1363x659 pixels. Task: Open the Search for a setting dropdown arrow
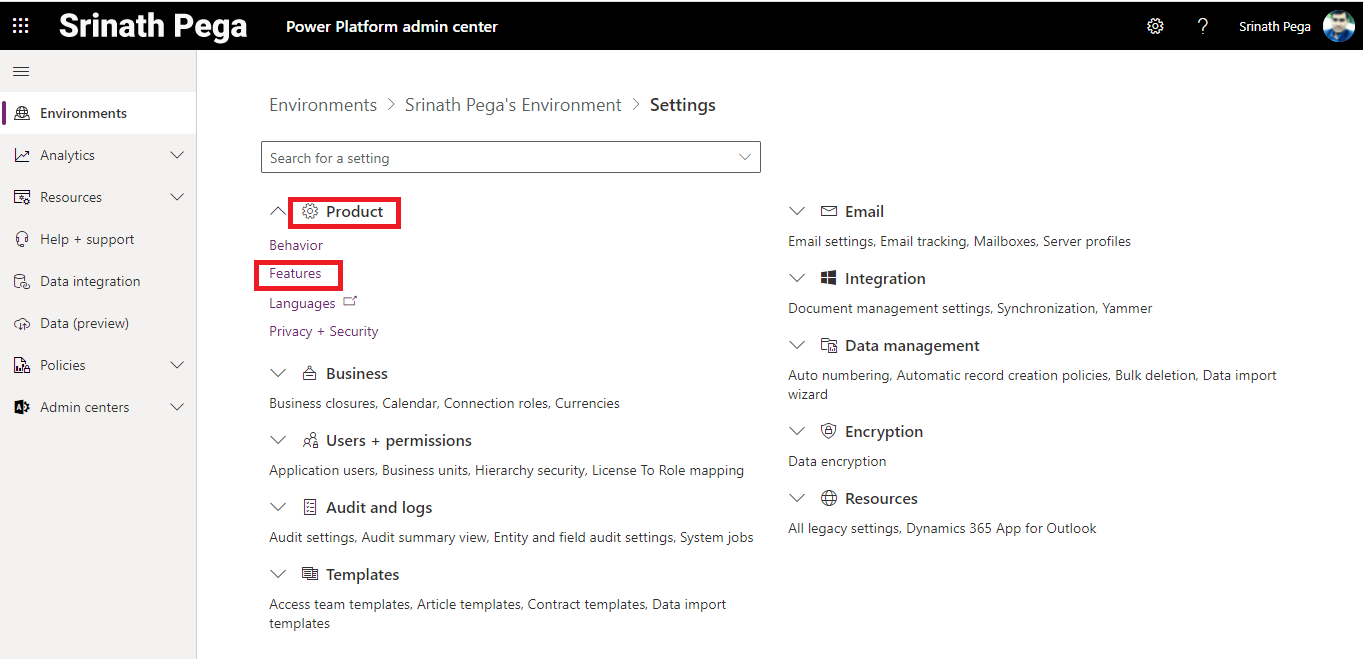[x=744, y=157]
